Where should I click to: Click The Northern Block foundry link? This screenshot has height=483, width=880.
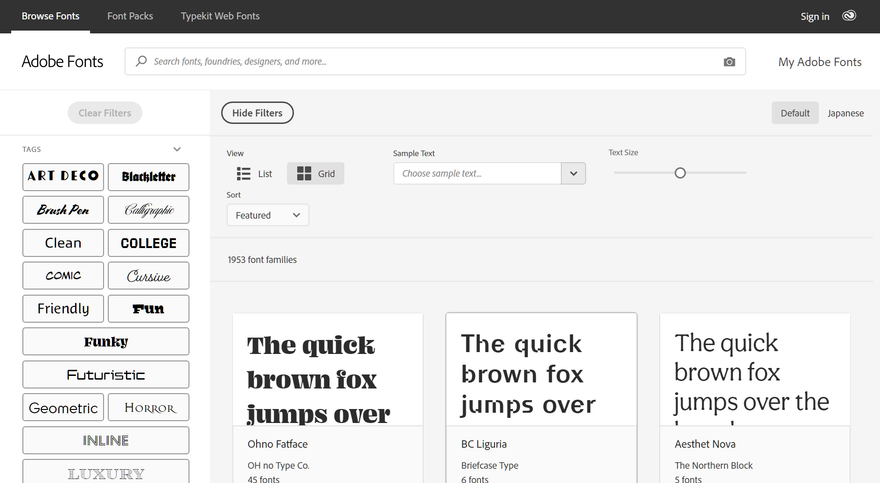pos(714,465)
